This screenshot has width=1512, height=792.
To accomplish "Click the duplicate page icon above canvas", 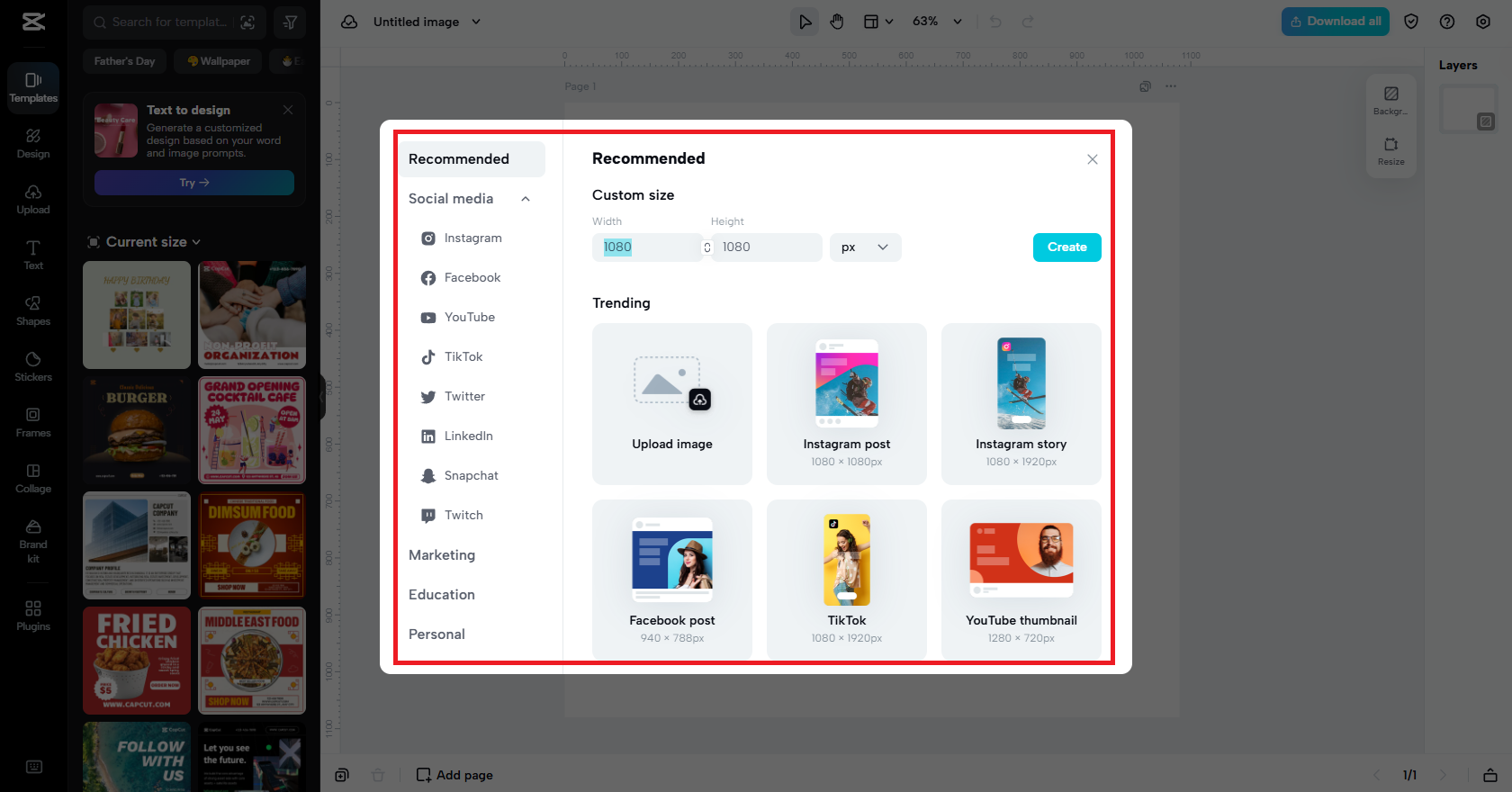I will click(1145, 86).
